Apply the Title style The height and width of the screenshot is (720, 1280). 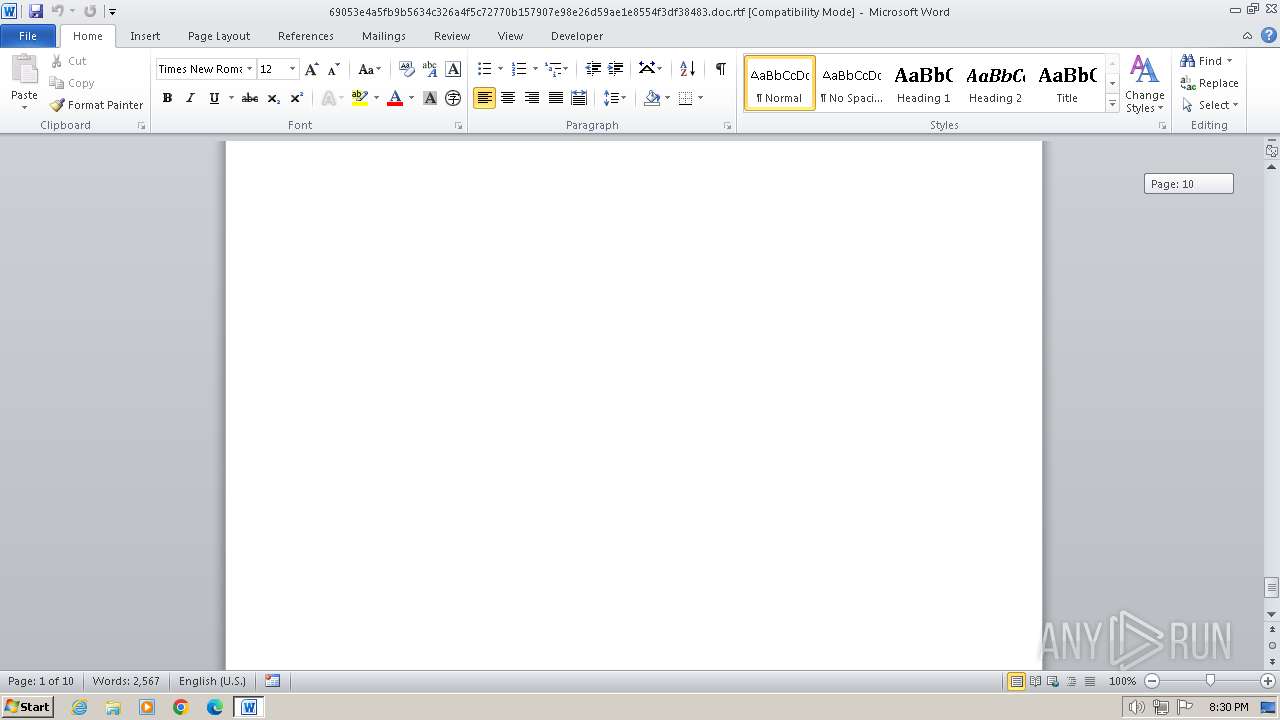click(x=1067, y=82)
